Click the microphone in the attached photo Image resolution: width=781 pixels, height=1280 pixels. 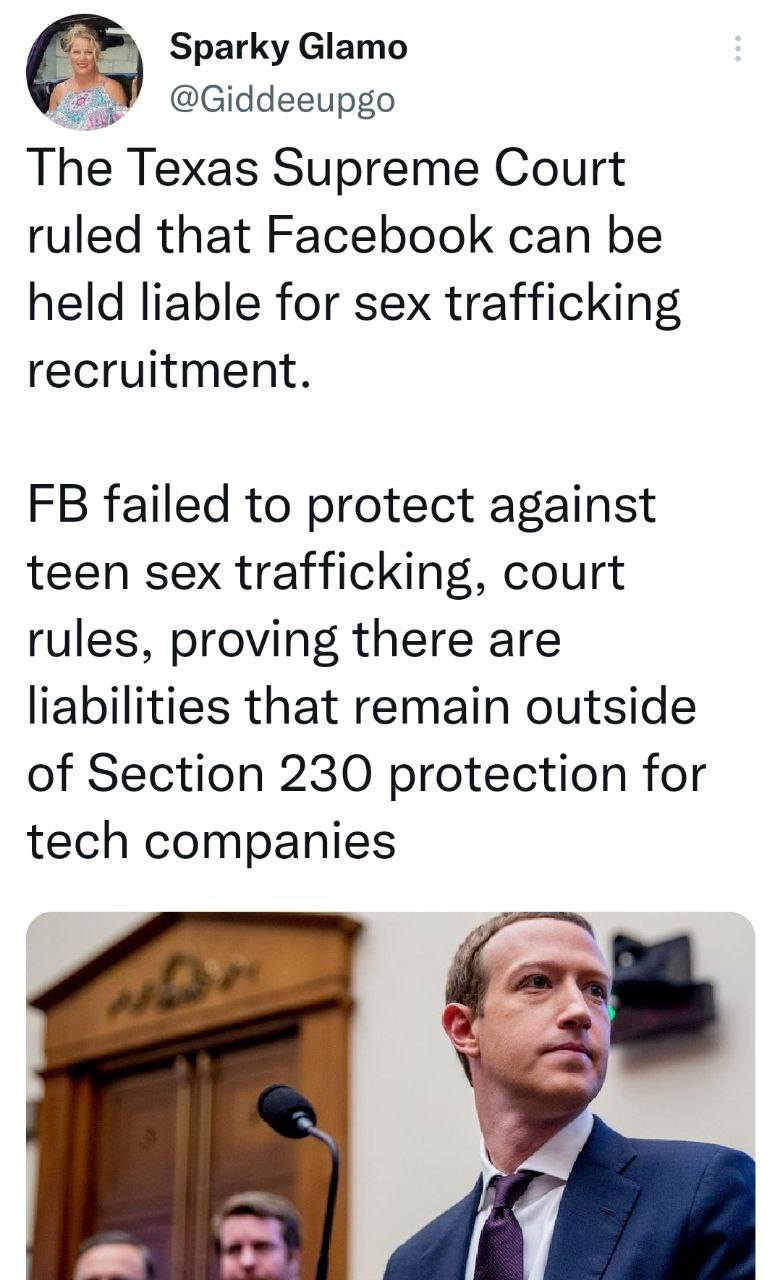[x=287, y=1111]
